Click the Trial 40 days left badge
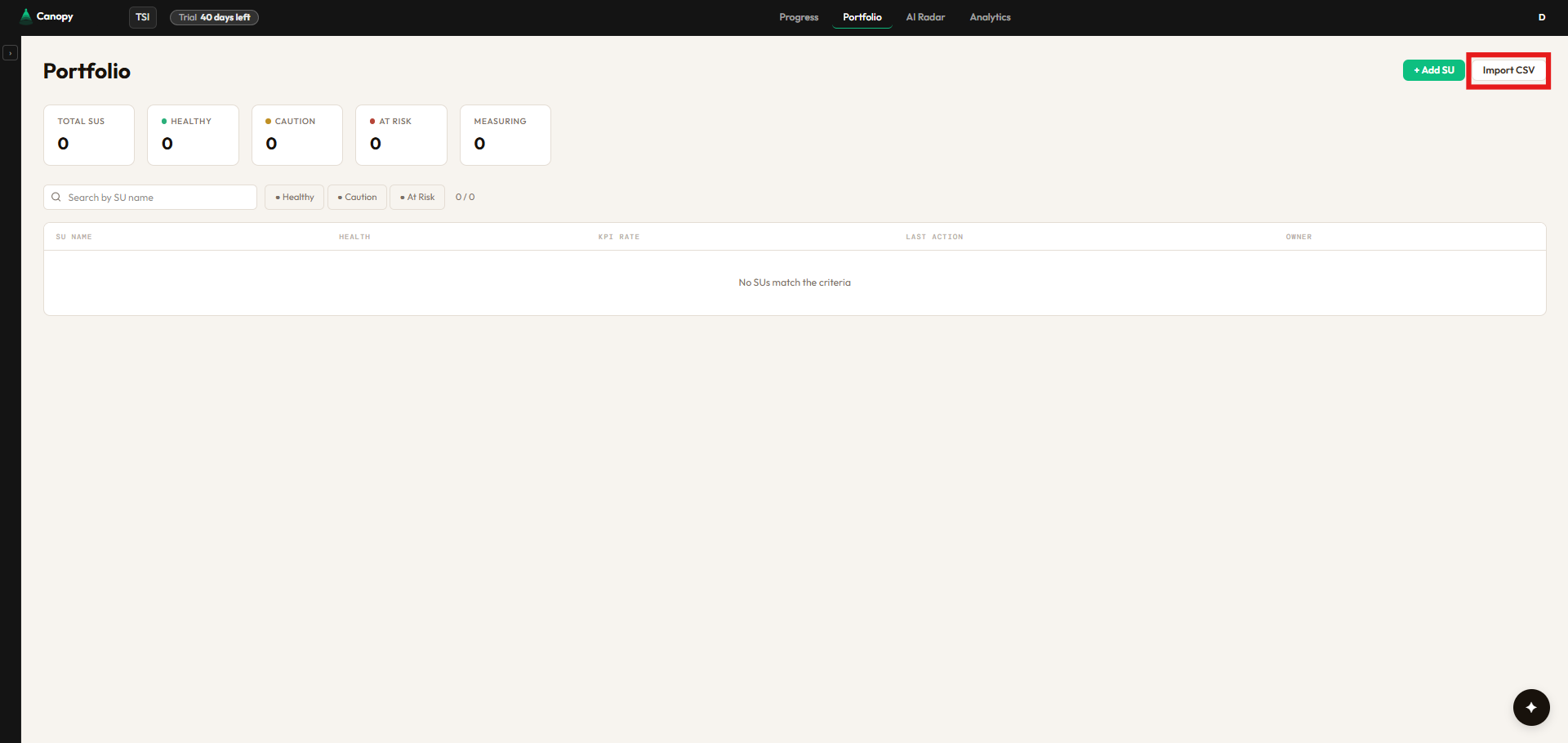Screen dimensions: 1568x743 coord(214,17)
